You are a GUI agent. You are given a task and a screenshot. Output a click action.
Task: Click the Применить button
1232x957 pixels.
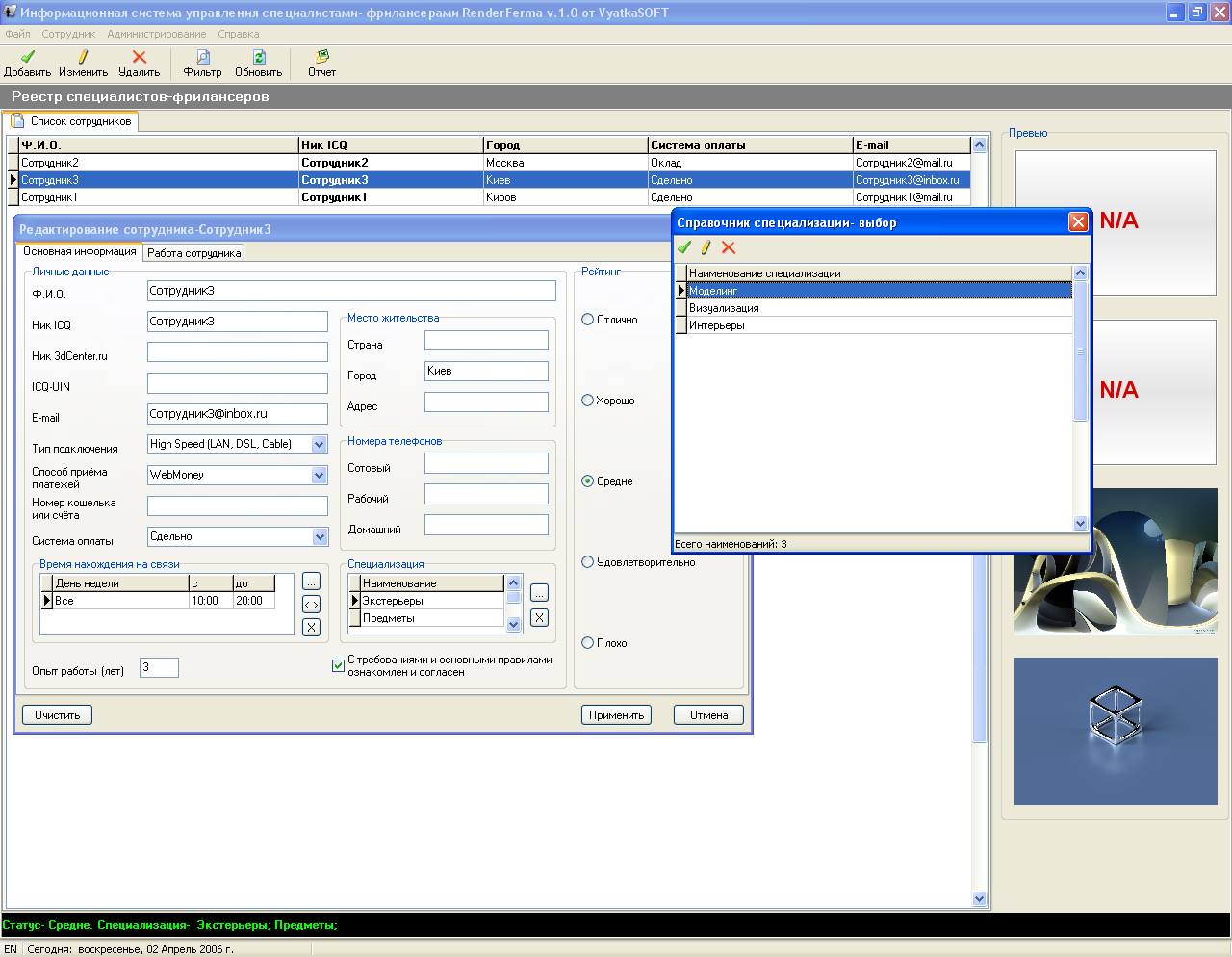[x=616, y=715]
